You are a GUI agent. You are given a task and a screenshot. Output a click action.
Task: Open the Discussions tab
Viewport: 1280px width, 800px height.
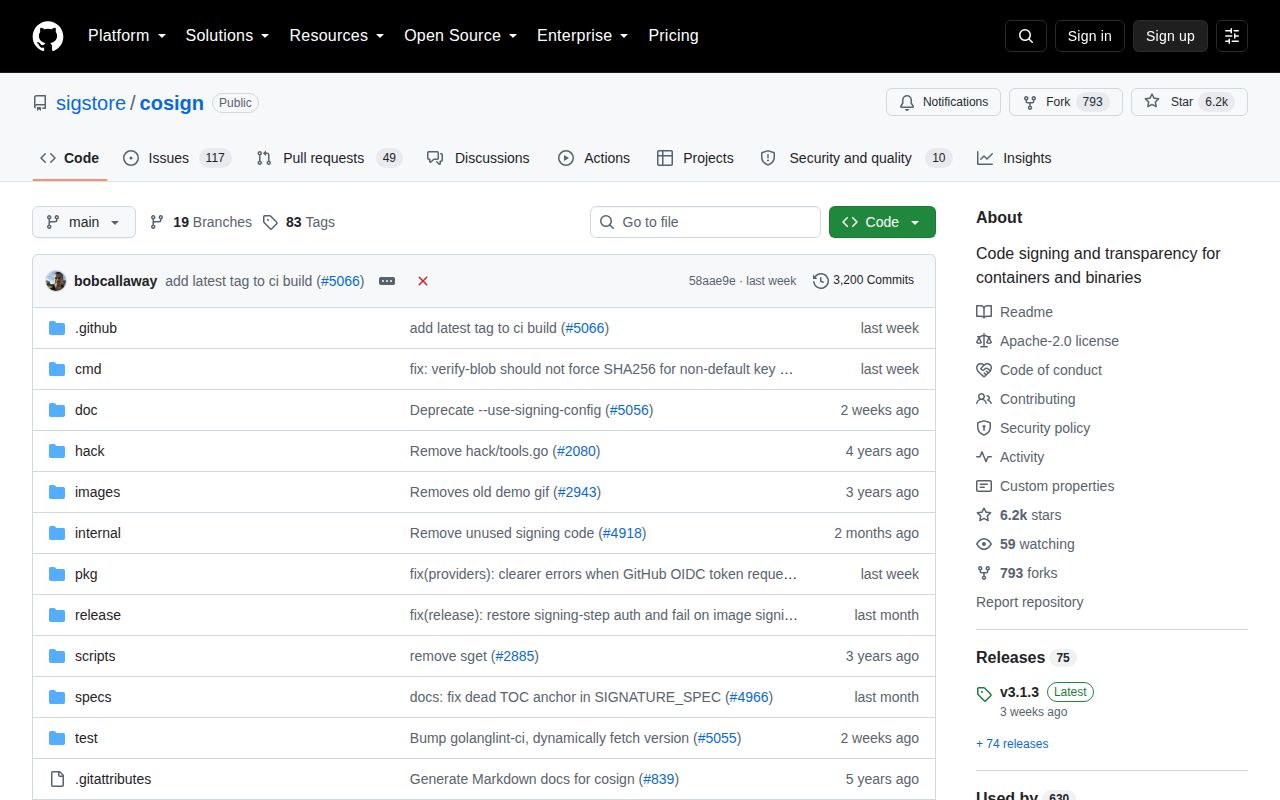pyautogui.click(x=478, y=158)
